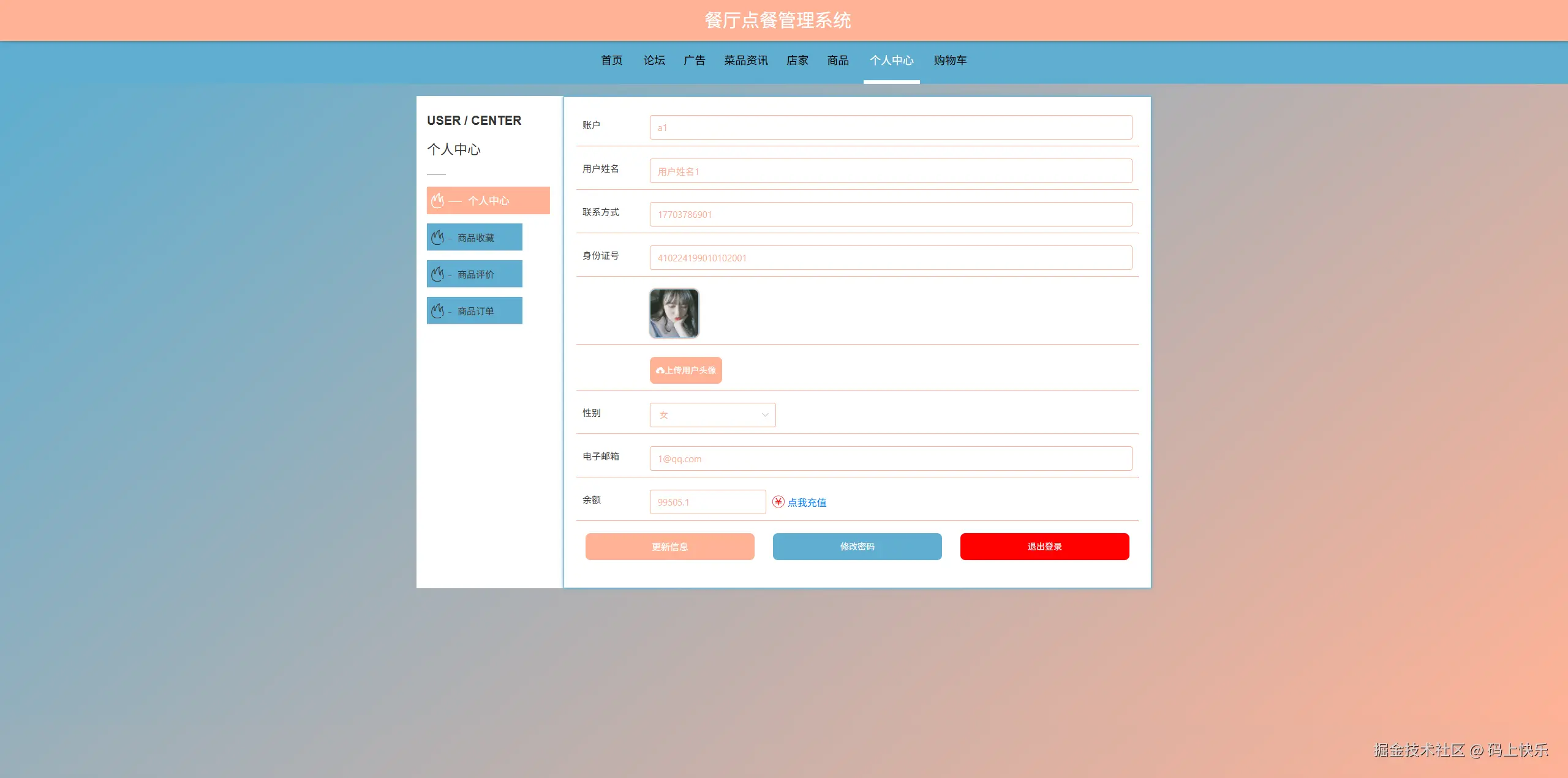Viewport: 1568px width, 778px height.
Task: Click the flame icon beside 个人中心 sidebar item
Action: pos(438,200)
